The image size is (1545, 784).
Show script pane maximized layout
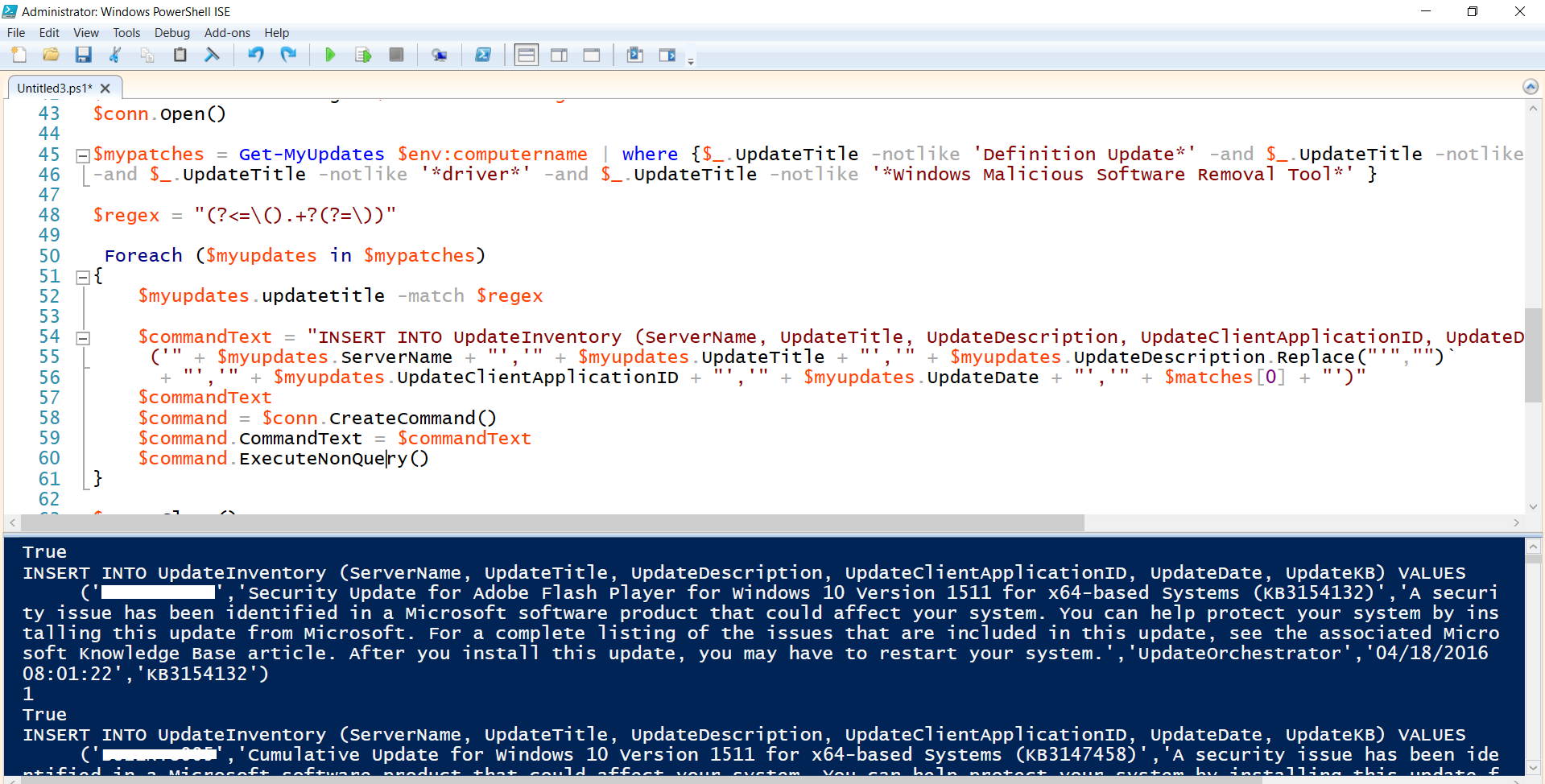(592, 55)
